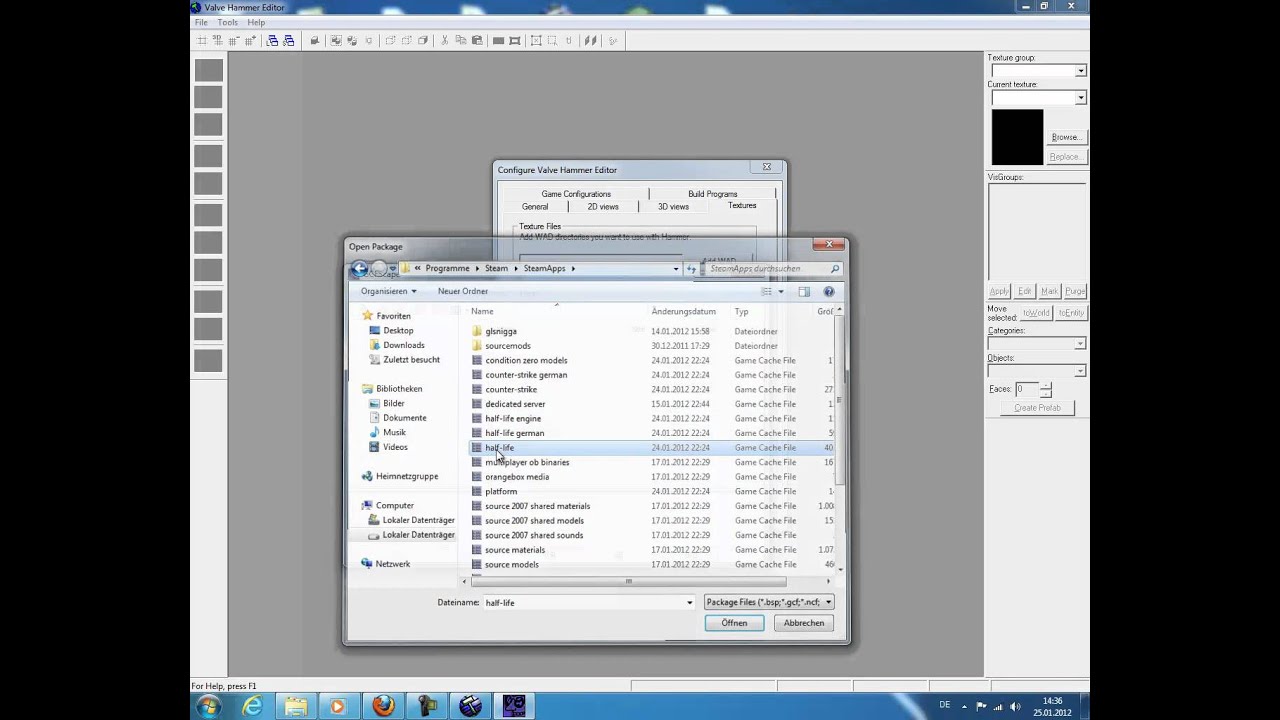
Task: Click the Hide Selected Objects icon
Action: (x=390, y=41)
